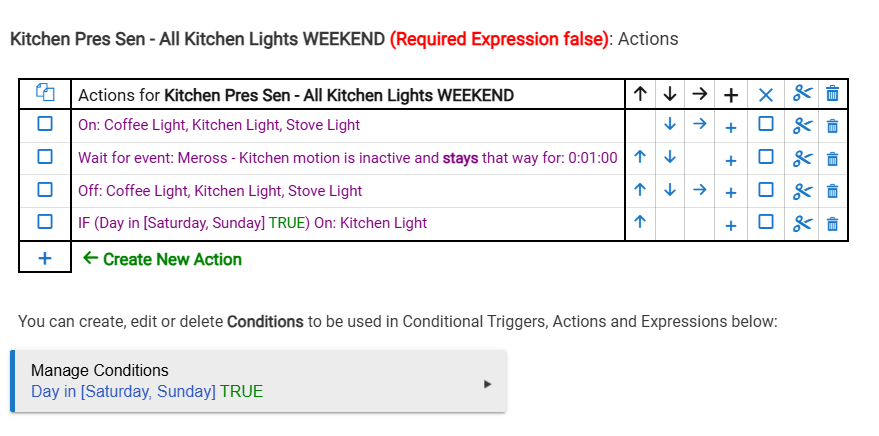This screenshot has width=879, height=436.
Task: Open the Wait for event Meross action
Action: [x=347, y=158]
